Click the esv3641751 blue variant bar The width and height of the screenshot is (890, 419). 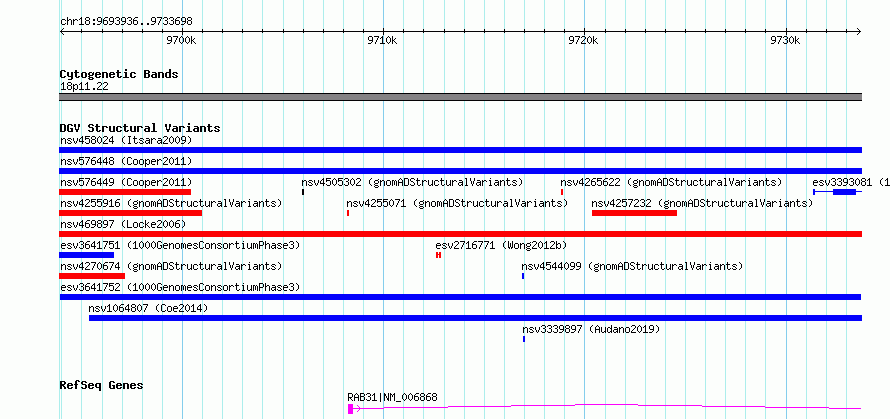coord(86,255)
